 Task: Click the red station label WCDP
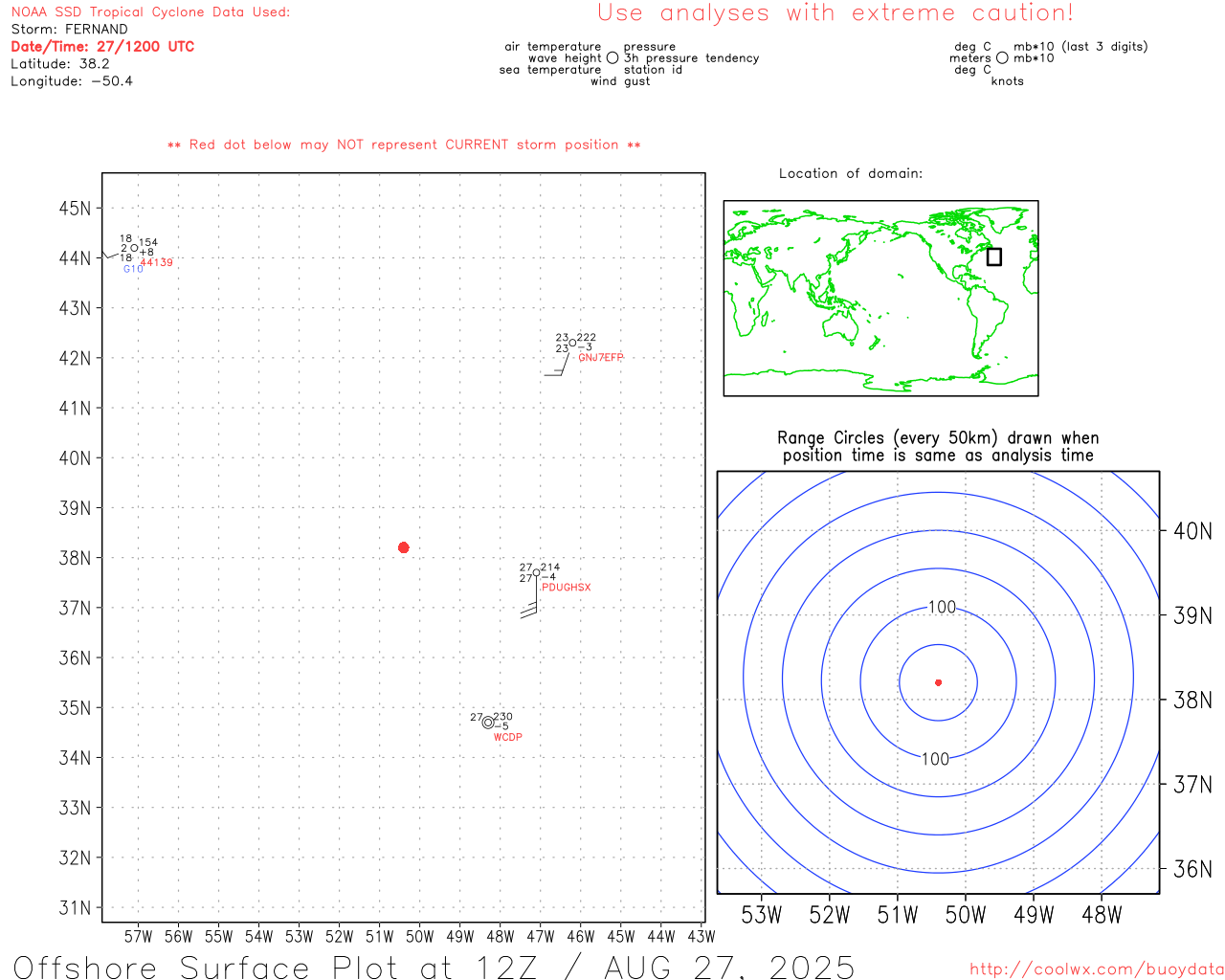508,737
